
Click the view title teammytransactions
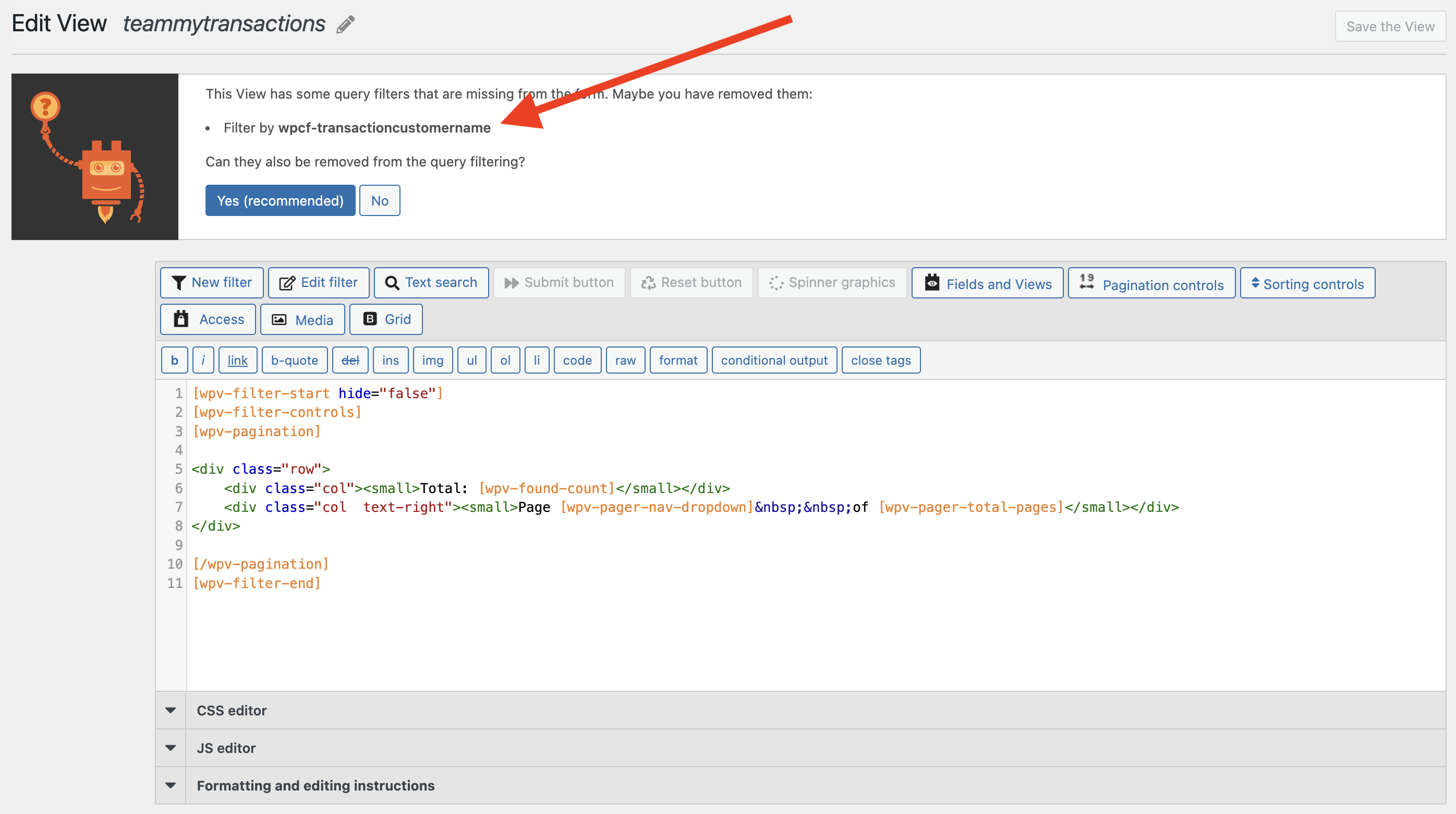click(224, 24)
